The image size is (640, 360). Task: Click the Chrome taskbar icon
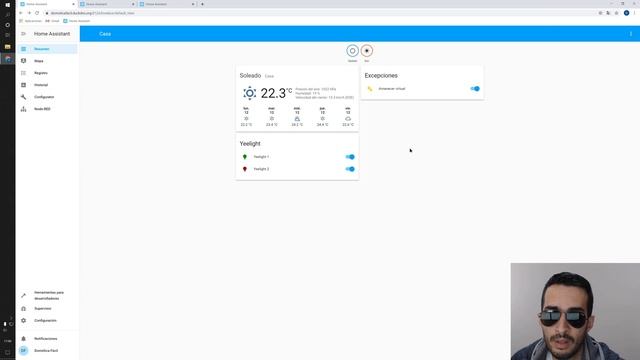tap(7, 59)
